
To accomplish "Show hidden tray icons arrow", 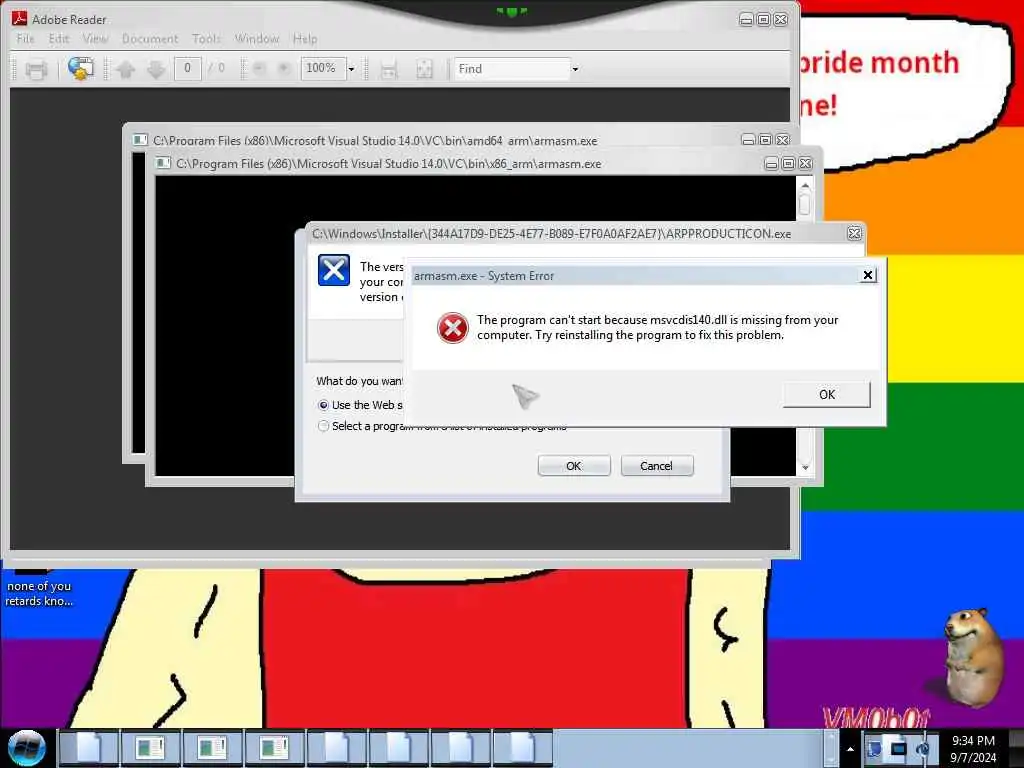I will coord(850,749).
